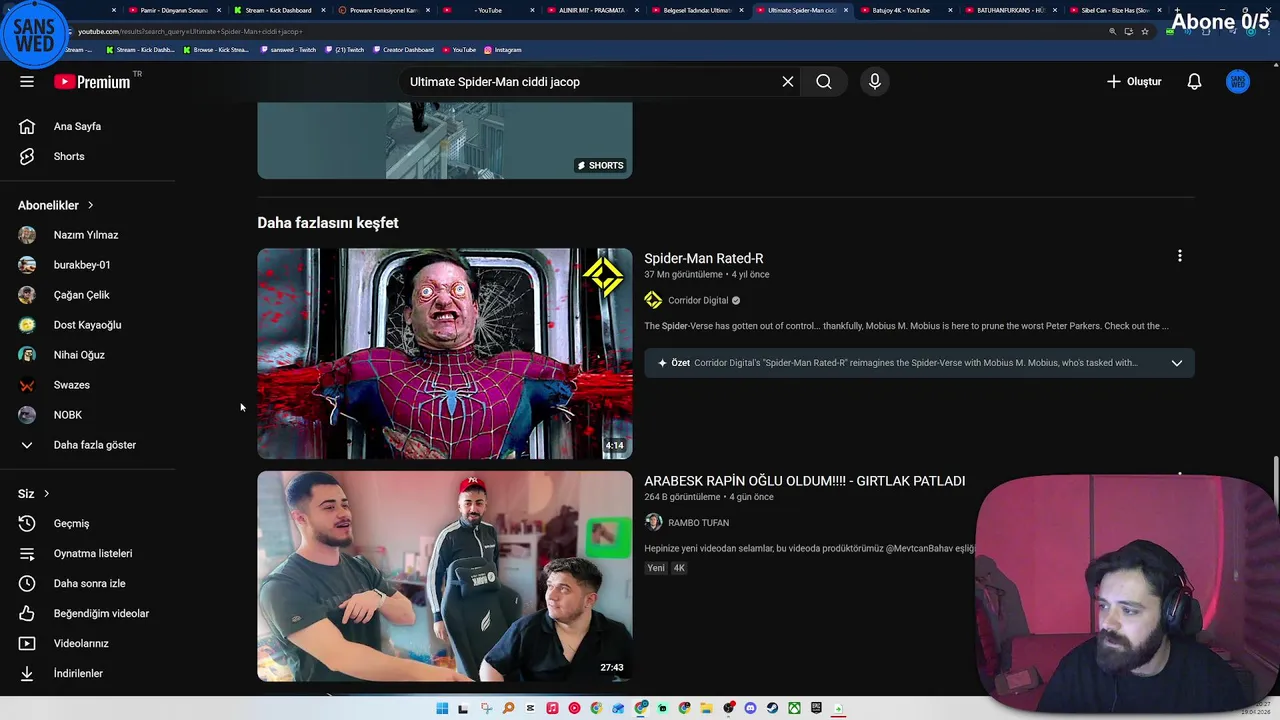Open the sanswed - Twitch bookmark
This screenshot has height=720, width=1280.
click(288, 50)
